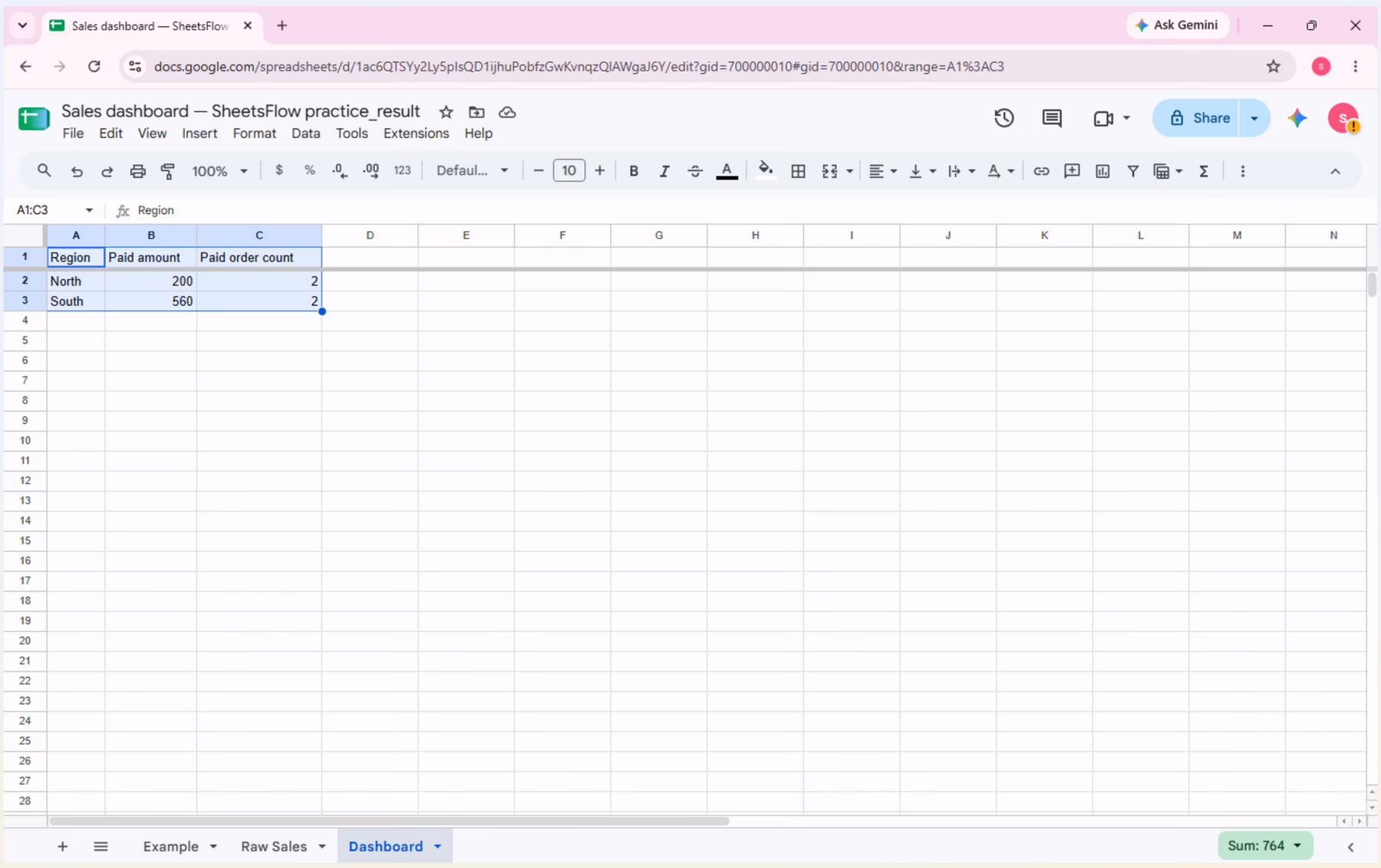Toggle bold formatting
This screenshot has height=868, width=1381.
click(x=634, y=171)
